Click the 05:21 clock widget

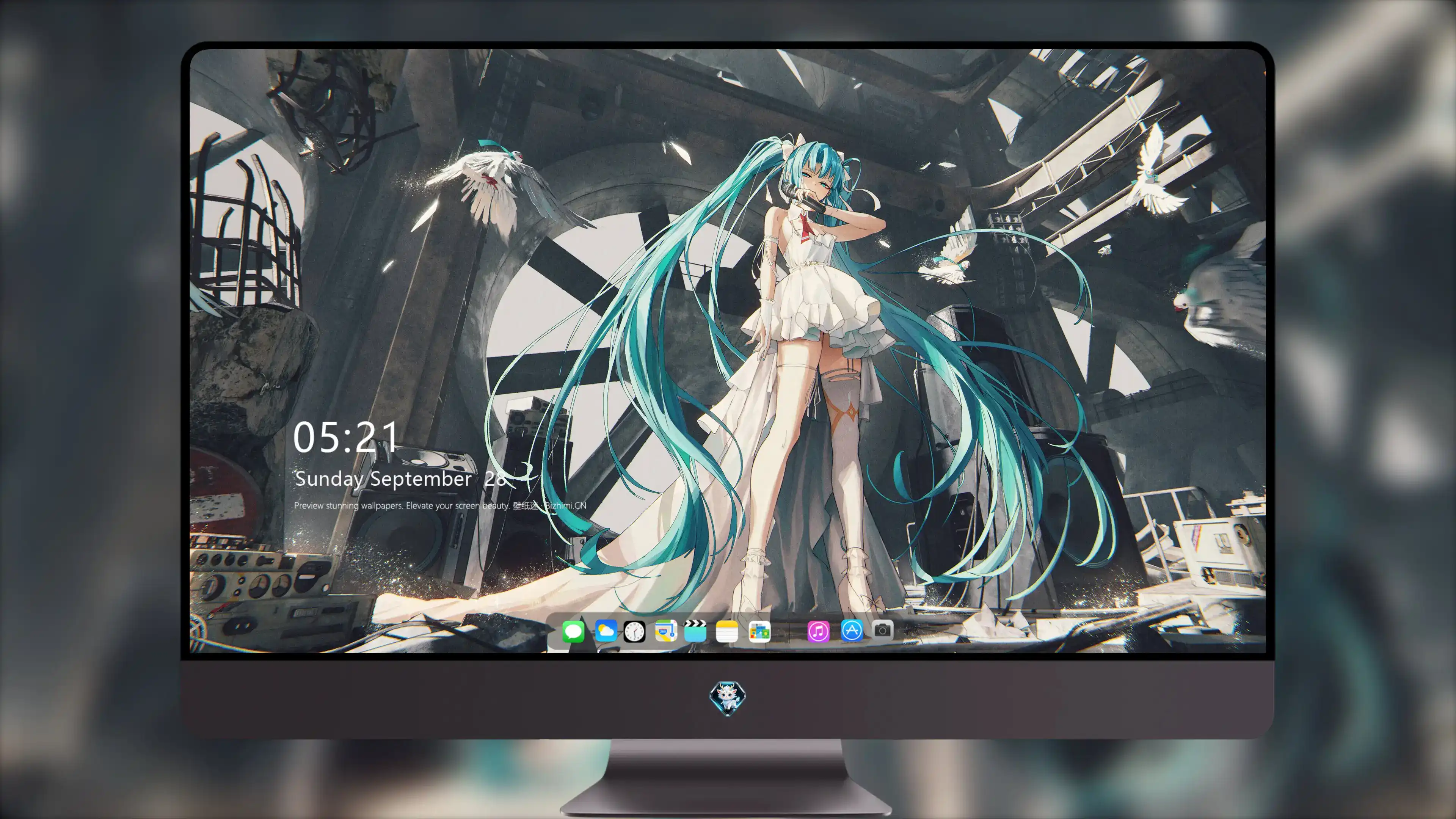click(x=345, y=437)
